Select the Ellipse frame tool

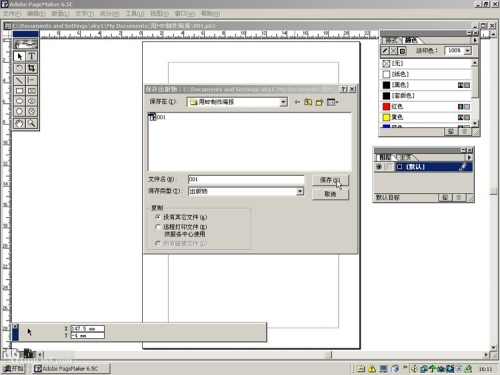31,101
